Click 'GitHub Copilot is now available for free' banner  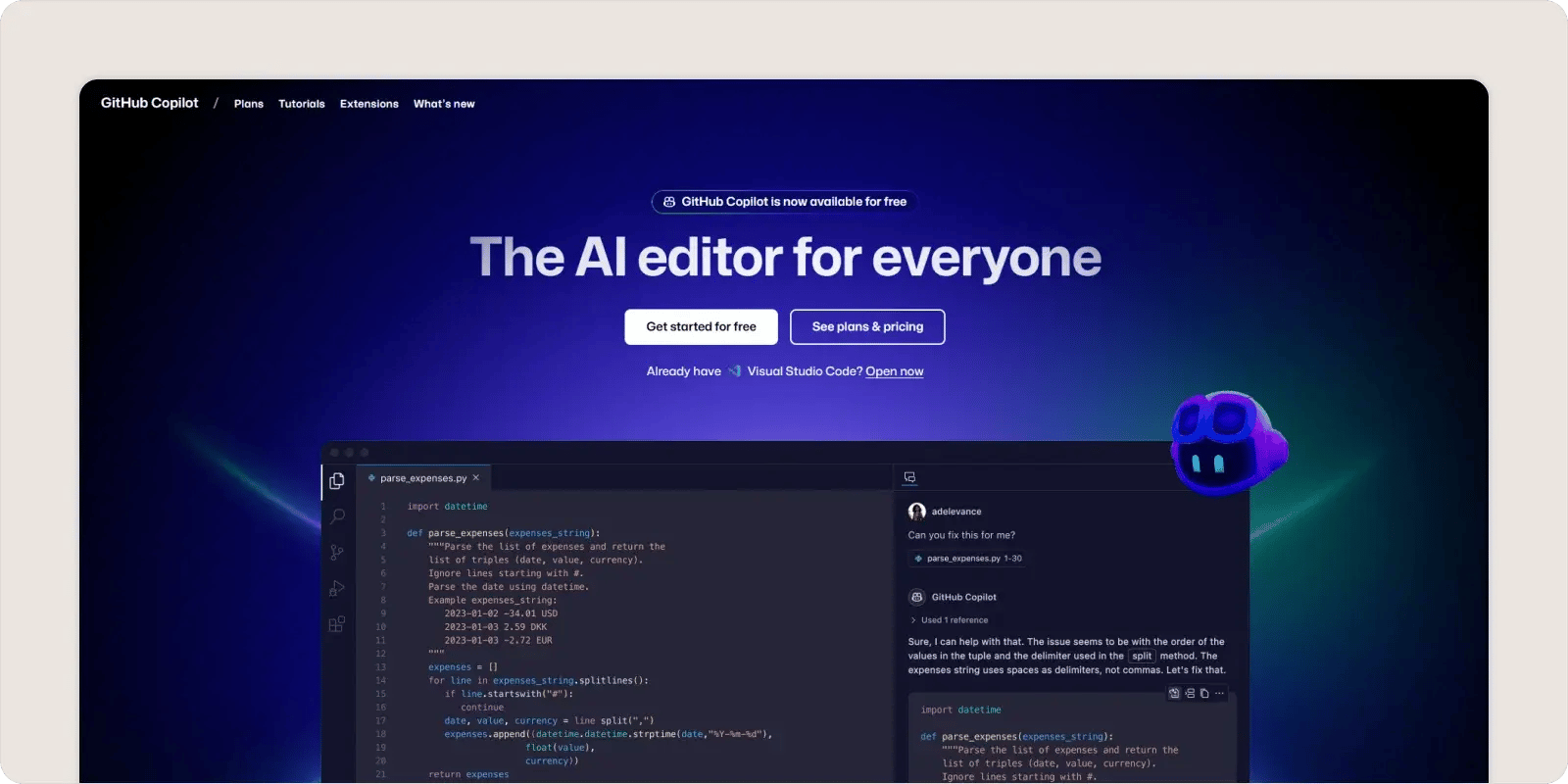(x=784, y=202)
